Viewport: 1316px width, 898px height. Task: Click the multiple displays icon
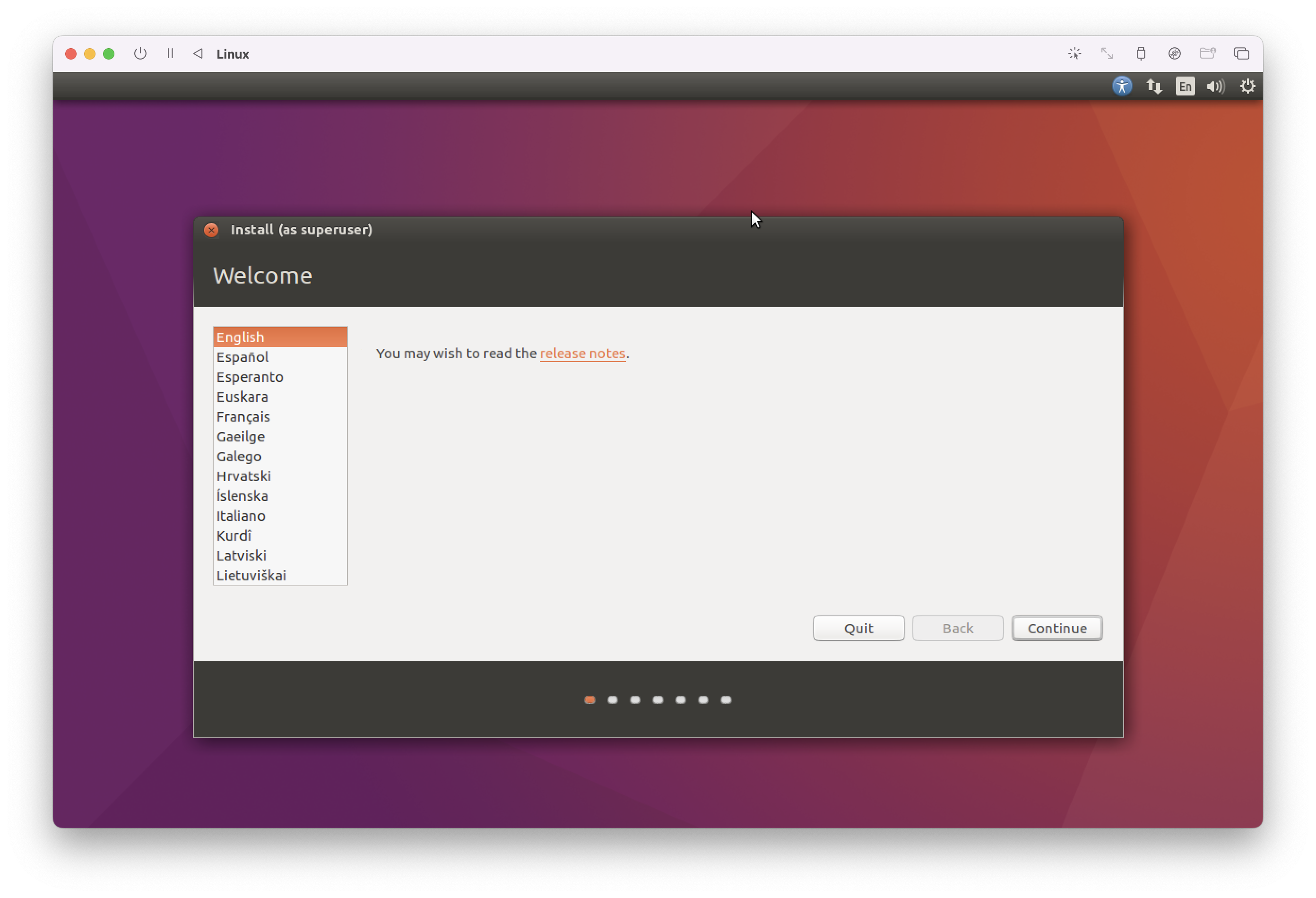point(1242,54)
